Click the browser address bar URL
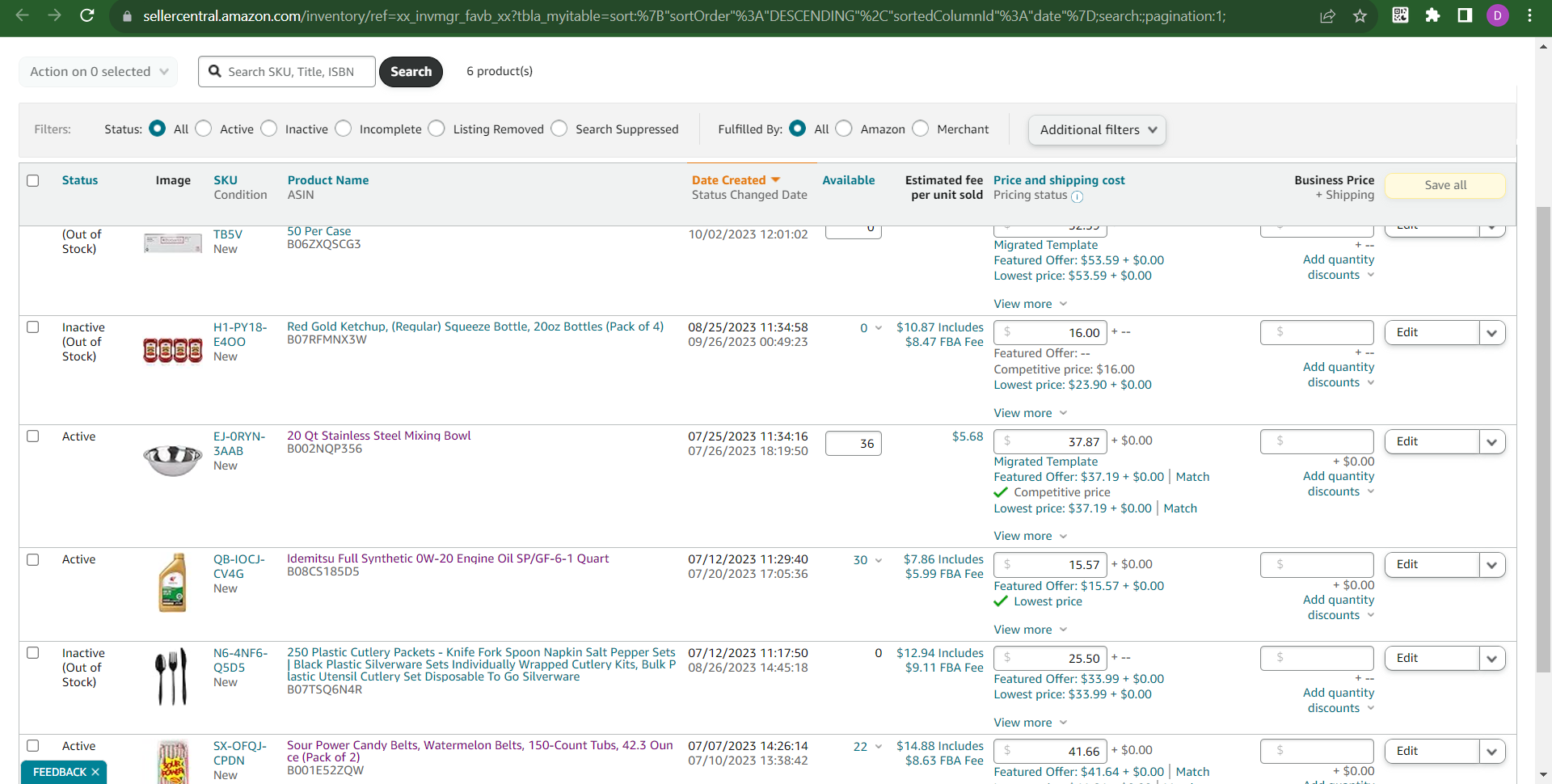The height and width of the screenshot is (784, 1552). [x=684, y=16]
